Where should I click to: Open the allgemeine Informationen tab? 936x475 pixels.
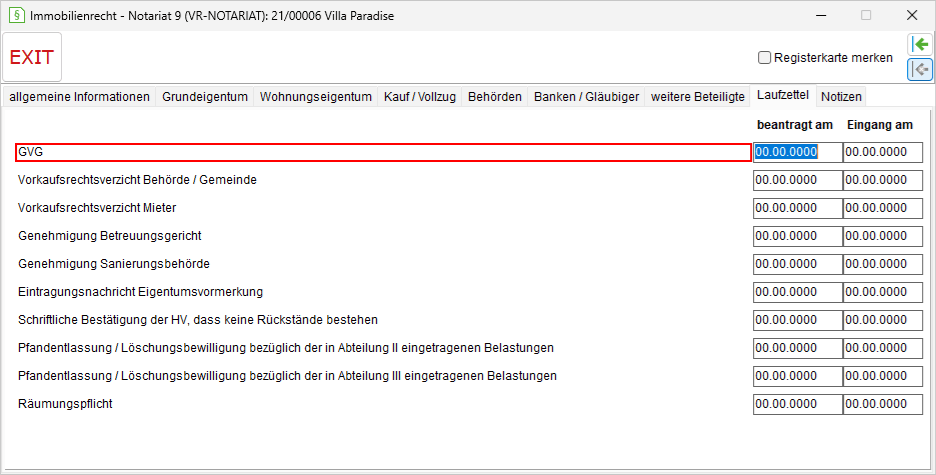(x=79, y=97)
